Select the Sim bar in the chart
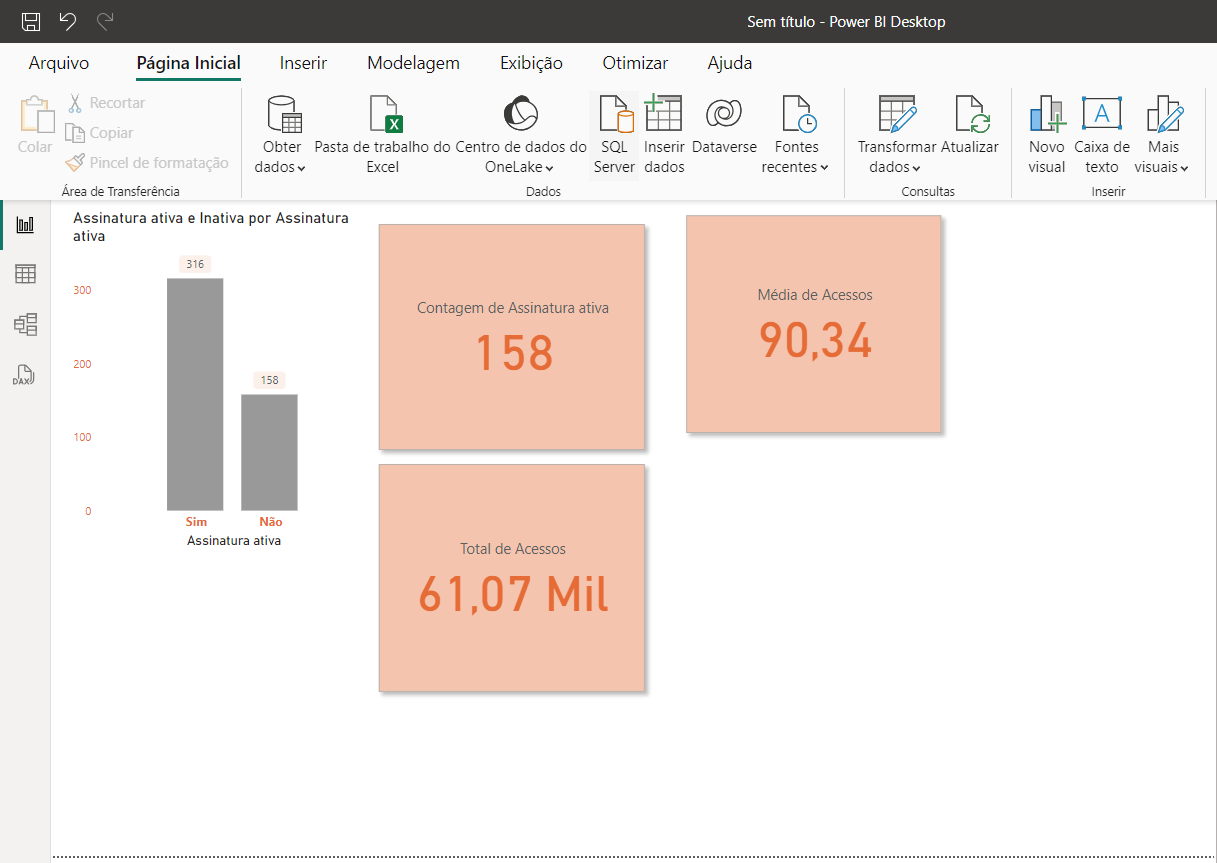Viewport: 1217px width, 863px height. (x=195, y=394)
